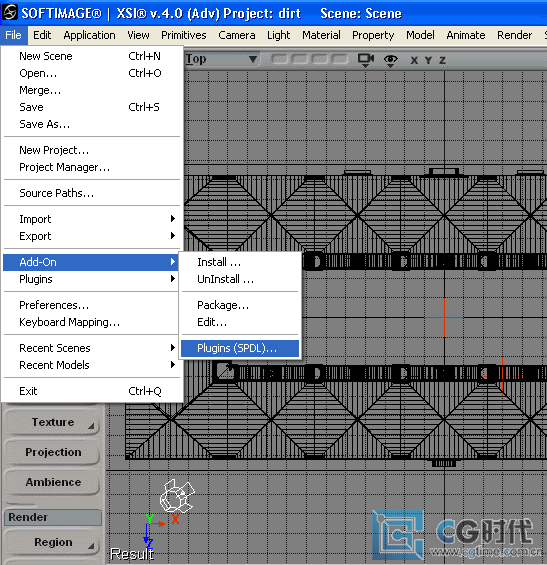The height and width of the screenshot is (565, 547).
Task: Click the first viewport memo cam slot
Action: [280, 59]
